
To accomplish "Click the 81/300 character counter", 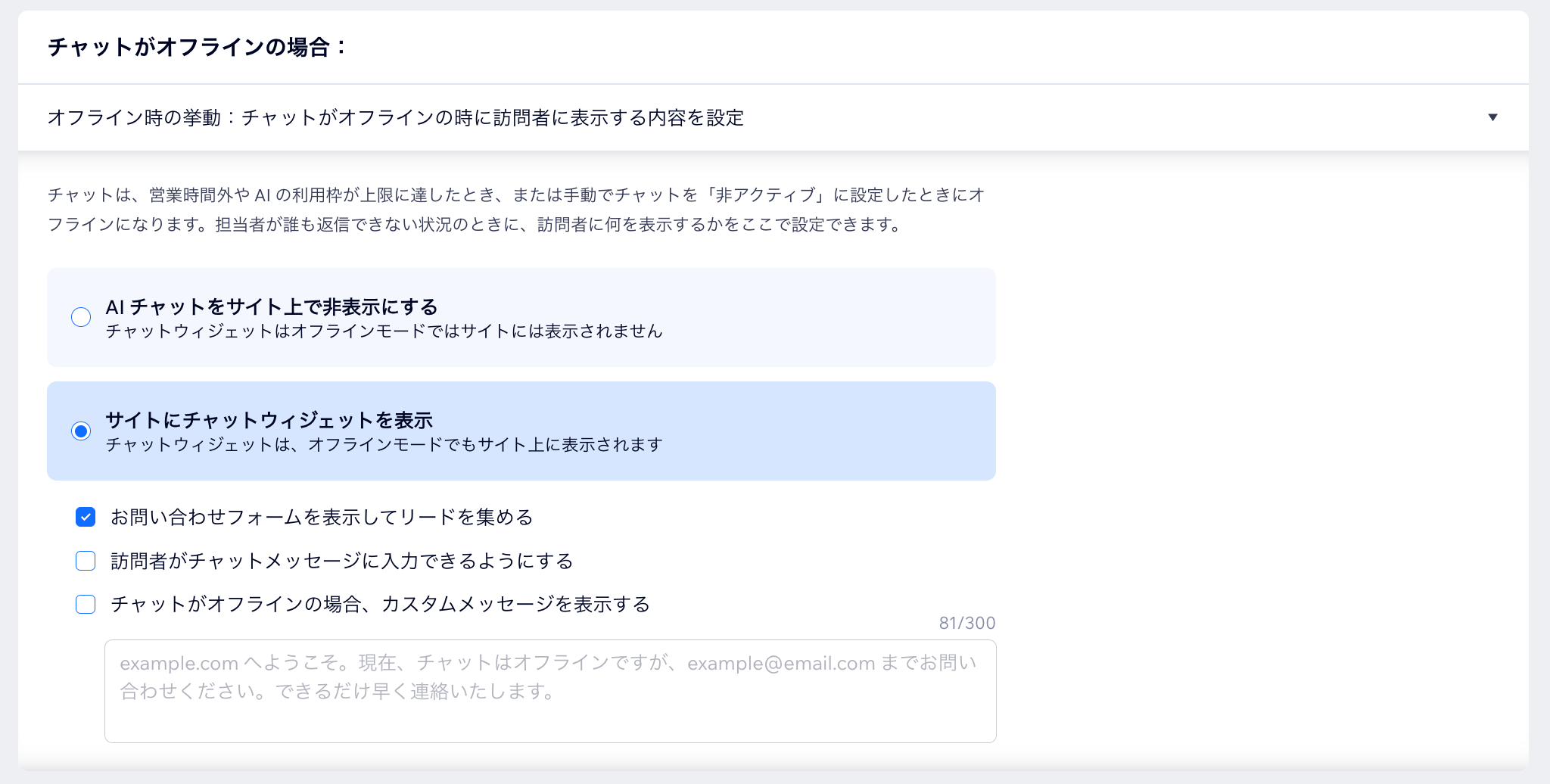I will pos(967,623).
